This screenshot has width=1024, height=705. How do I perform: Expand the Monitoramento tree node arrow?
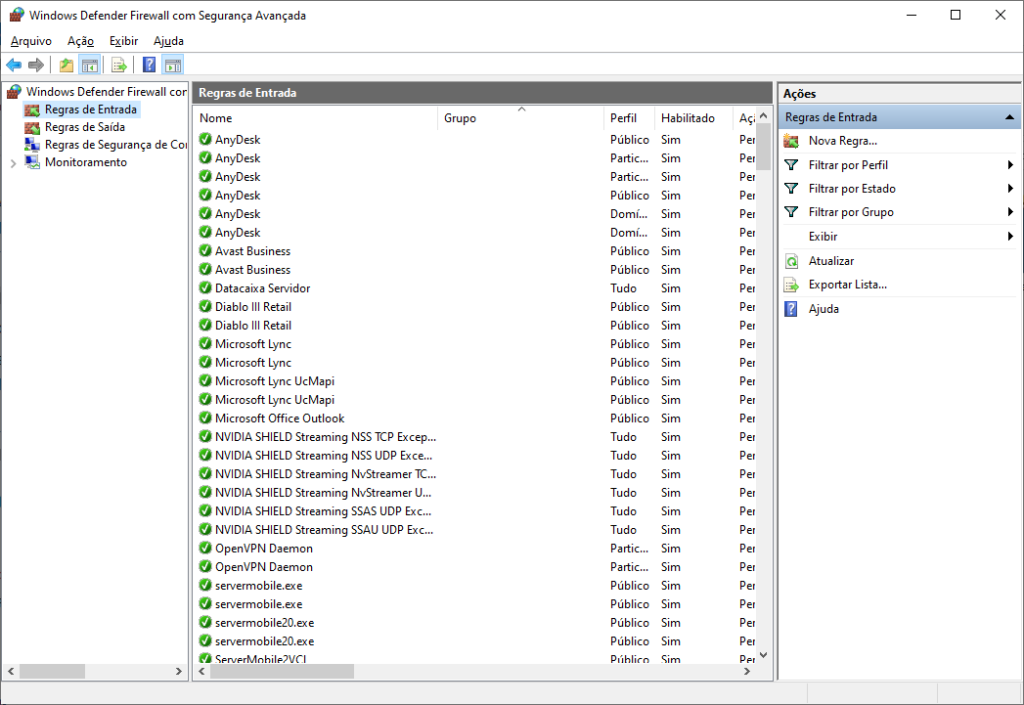13,163
